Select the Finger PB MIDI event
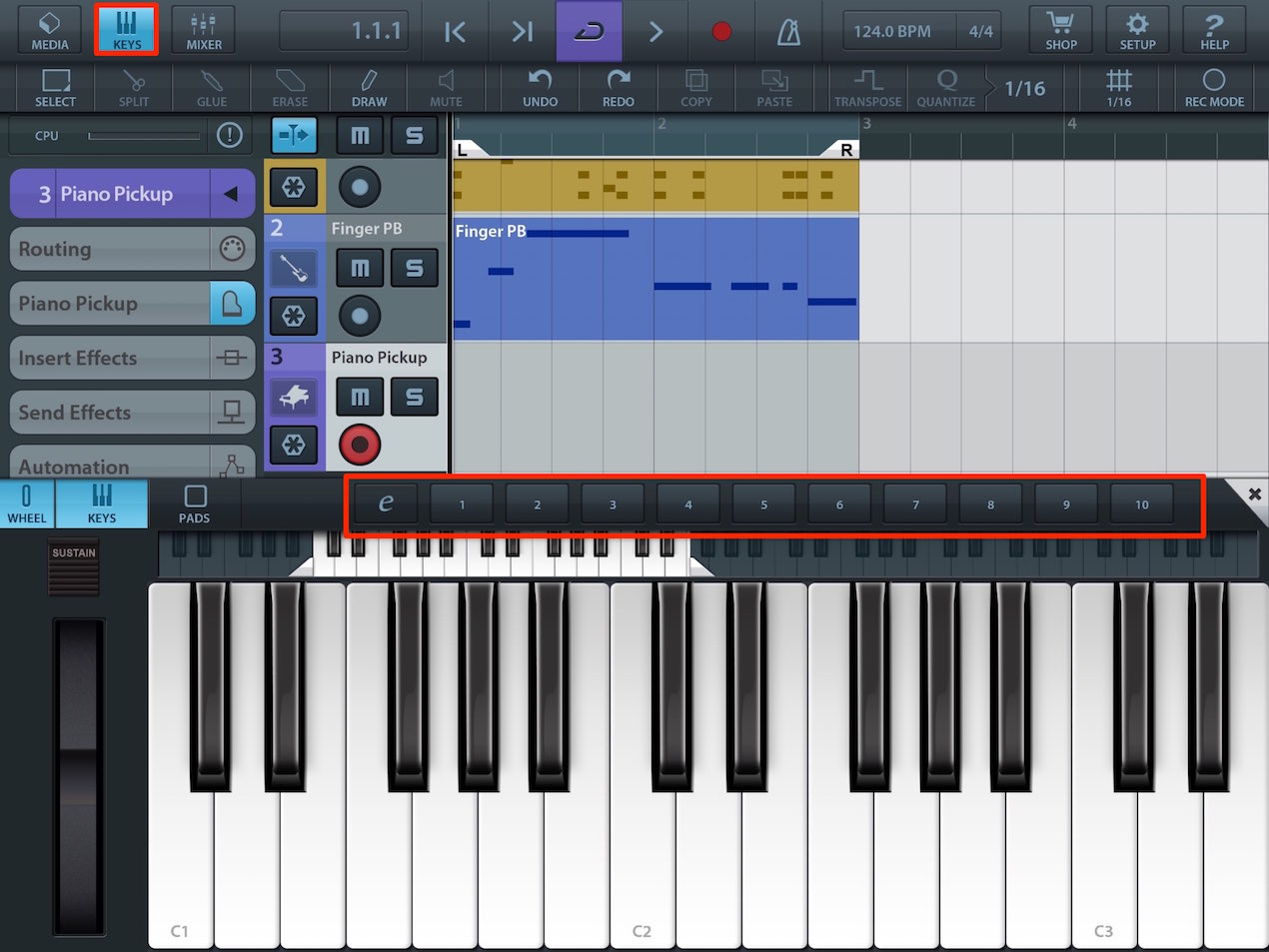 tap(655, 279)
